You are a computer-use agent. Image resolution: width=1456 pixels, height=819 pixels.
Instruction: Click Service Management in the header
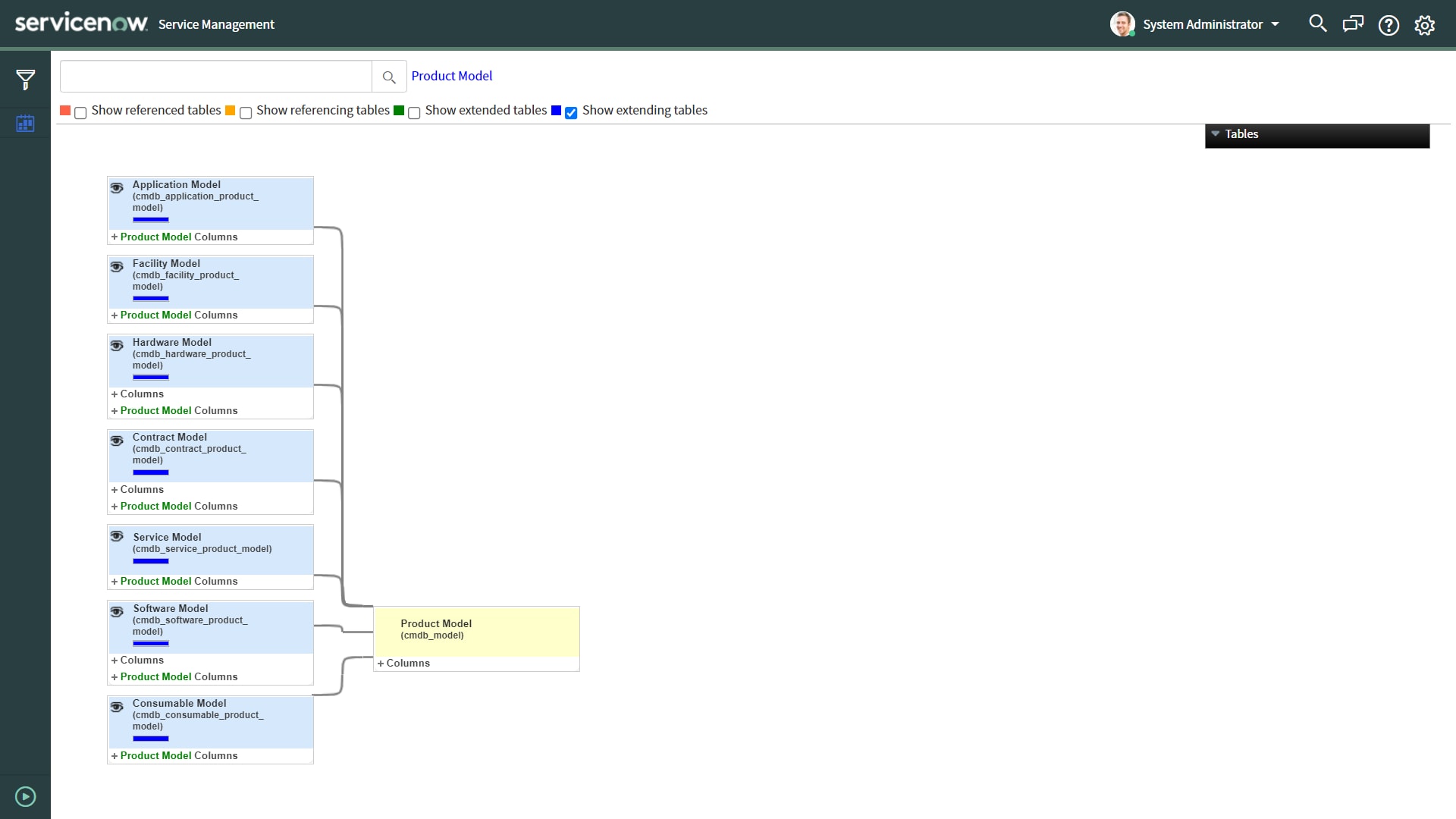click(x=216, y=24)
